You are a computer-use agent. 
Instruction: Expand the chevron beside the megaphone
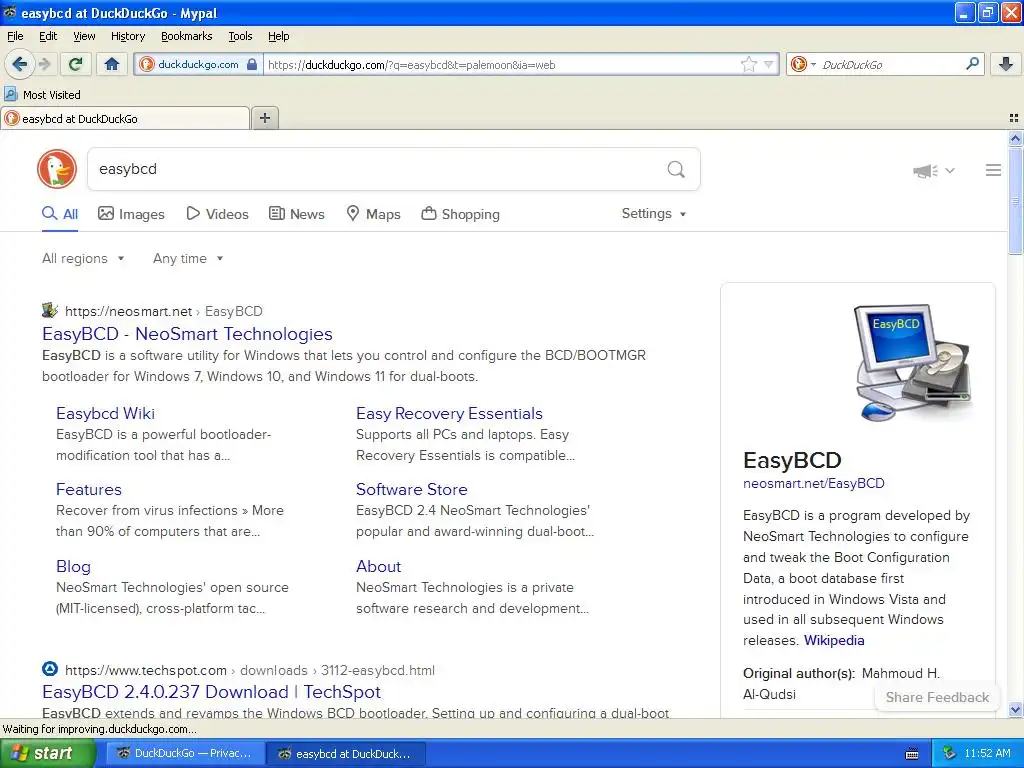coord(950,170)
